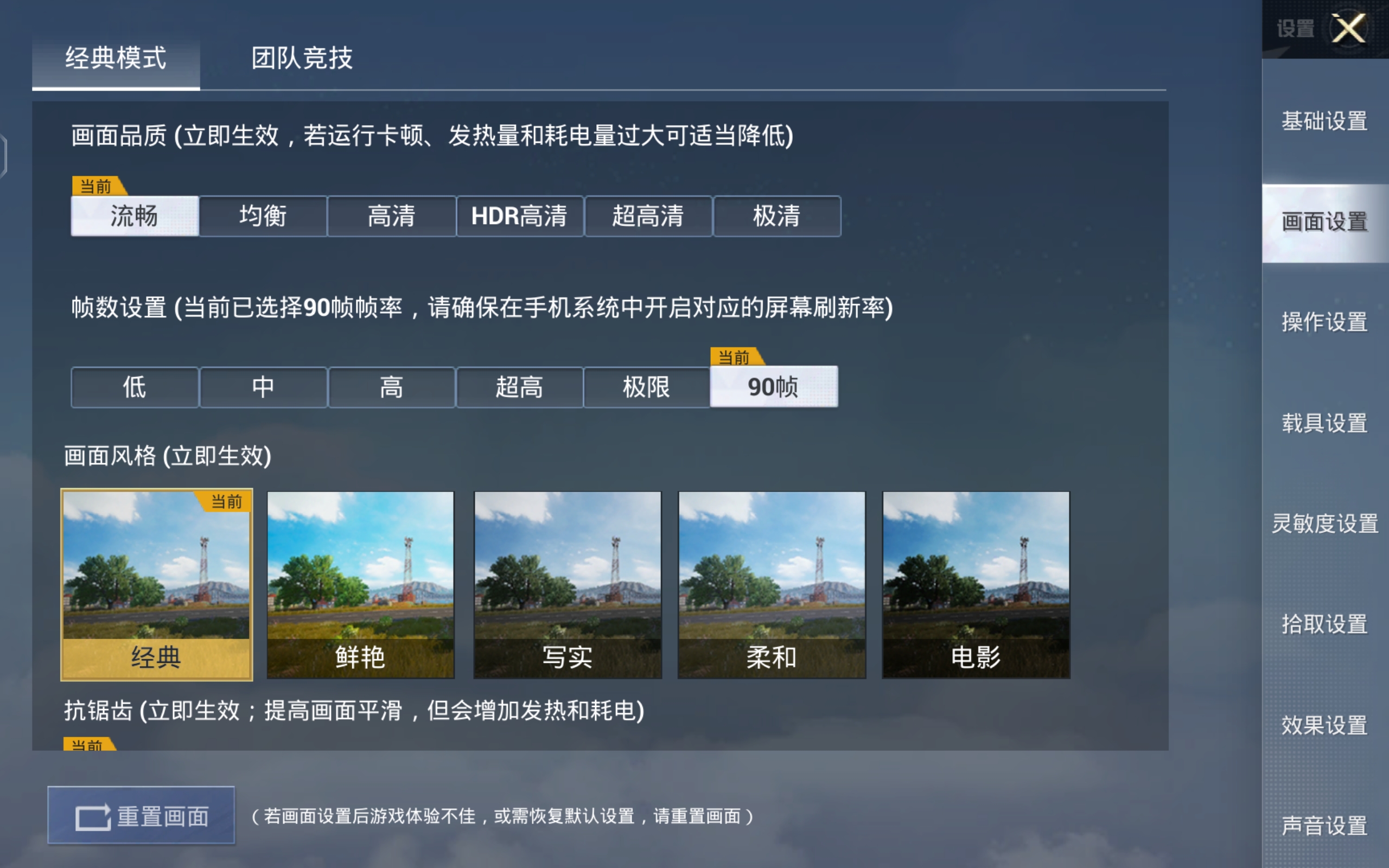Choose 极清 graphics quality option
Viewport: 1389px width, 868px height.
pyautogui.click(x=776, y=216)
